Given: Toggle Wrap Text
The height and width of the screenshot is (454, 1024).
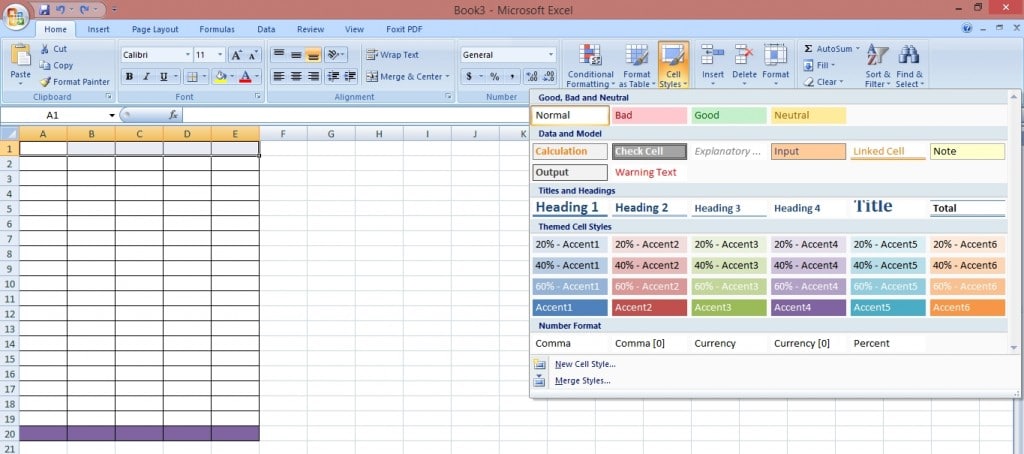Looking at the screenshot, I should click(x=392, y=55).
